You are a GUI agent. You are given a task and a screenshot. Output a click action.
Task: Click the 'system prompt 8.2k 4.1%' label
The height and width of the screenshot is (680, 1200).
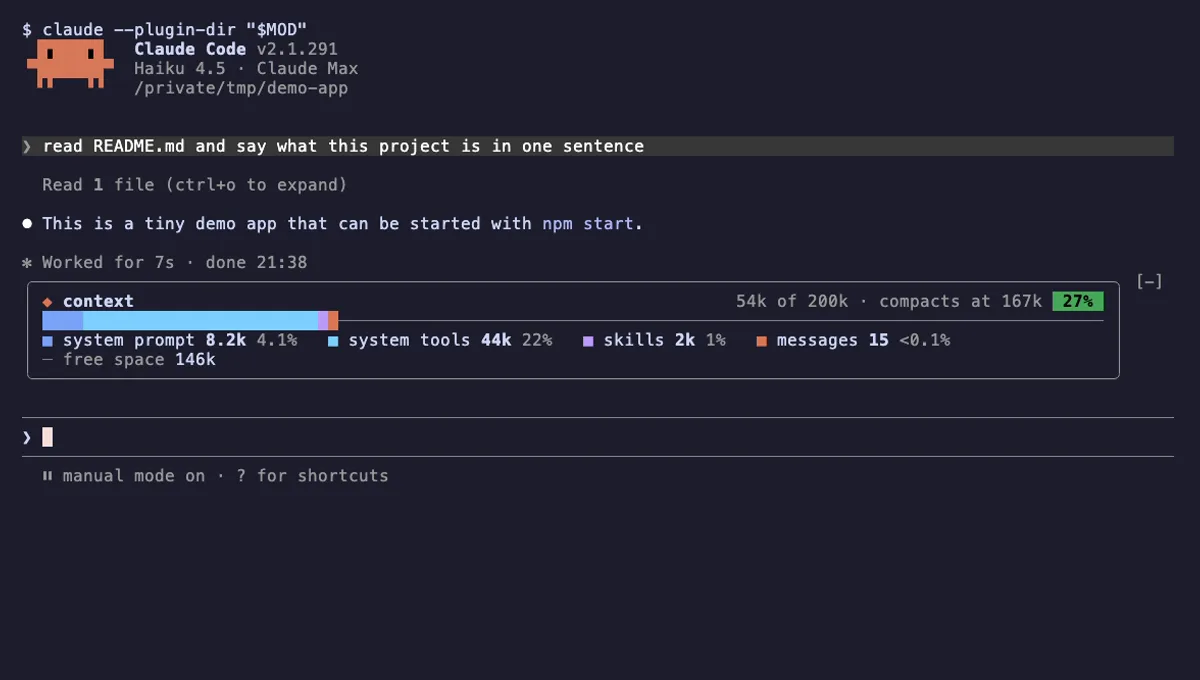(180, 341)
